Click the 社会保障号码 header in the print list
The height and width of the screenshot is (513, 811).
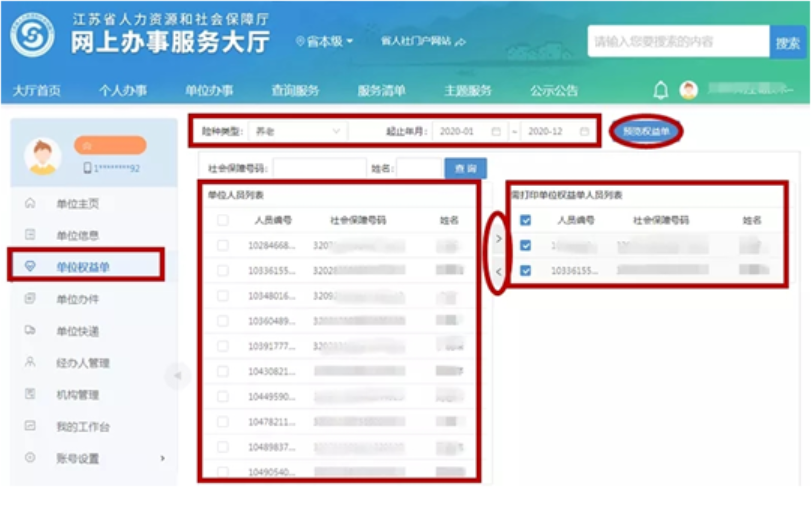click(x=662, y=220)
